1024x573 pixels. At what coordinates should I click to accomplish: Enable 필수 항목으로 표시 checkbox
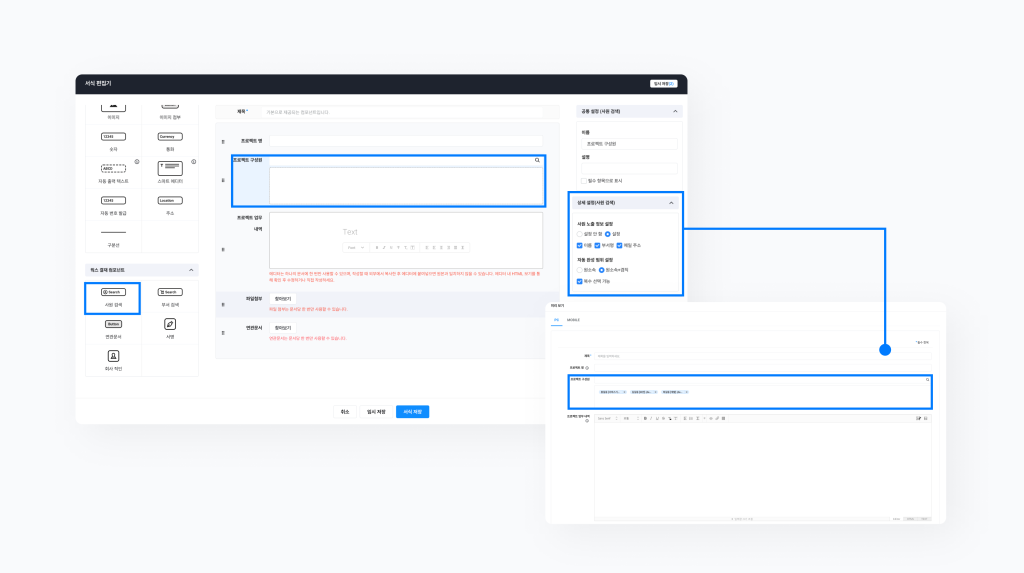(x=584, y=181)
